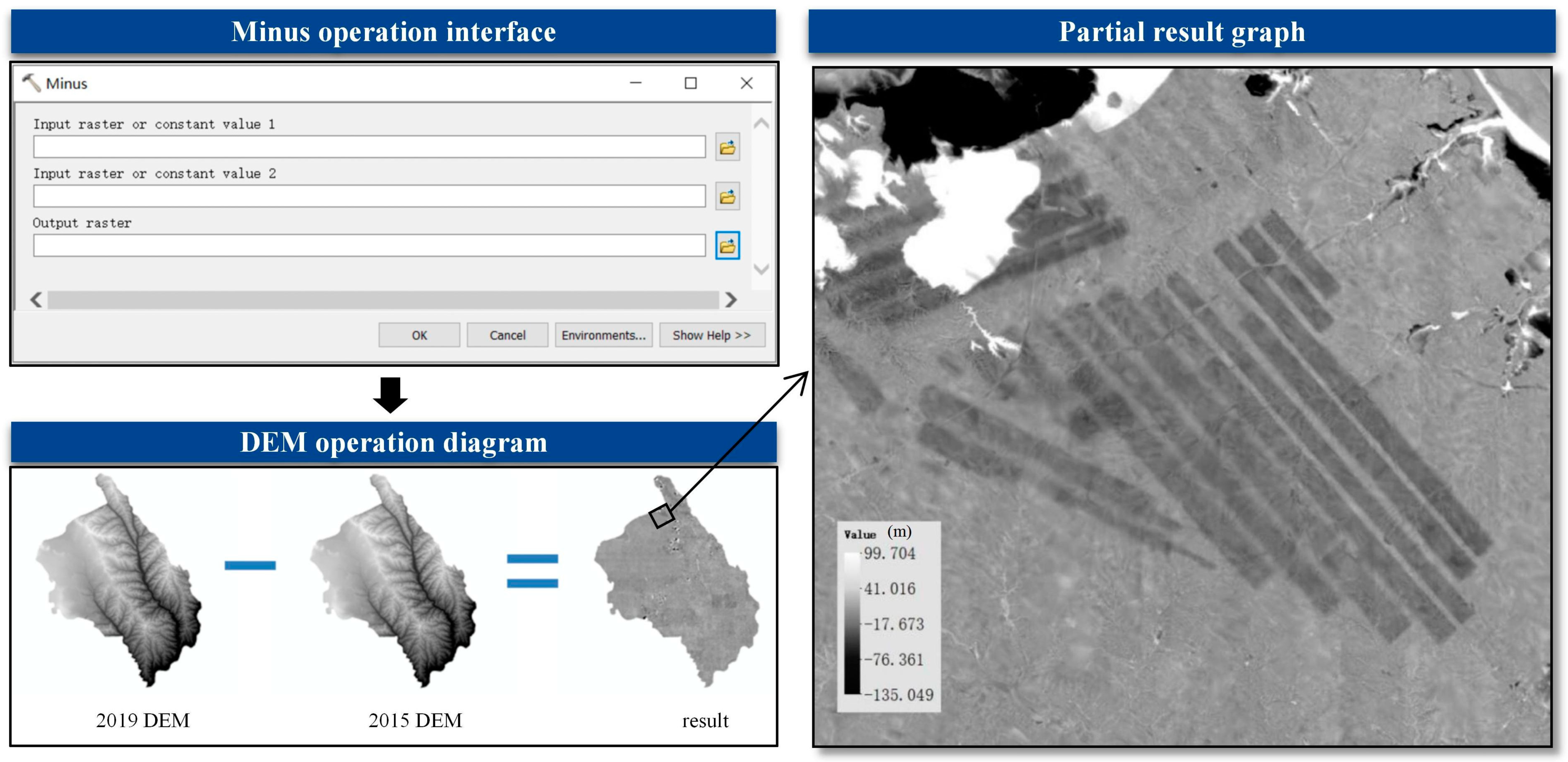Viewport: 1568px width, 762px height.
Task: Open the Environments settings
Action: pyautogui.click(x=603, y=335)
